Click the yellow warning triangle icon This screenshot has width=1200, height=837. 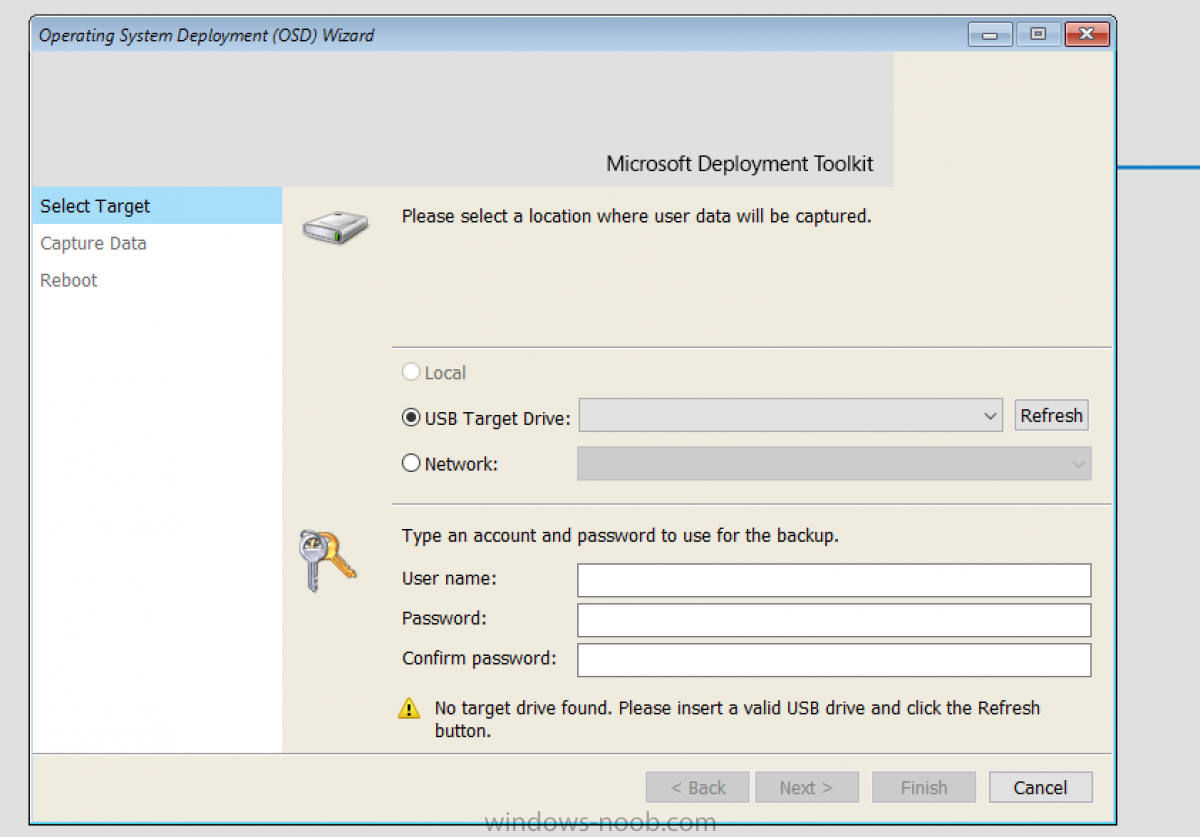tap(409, 709)
